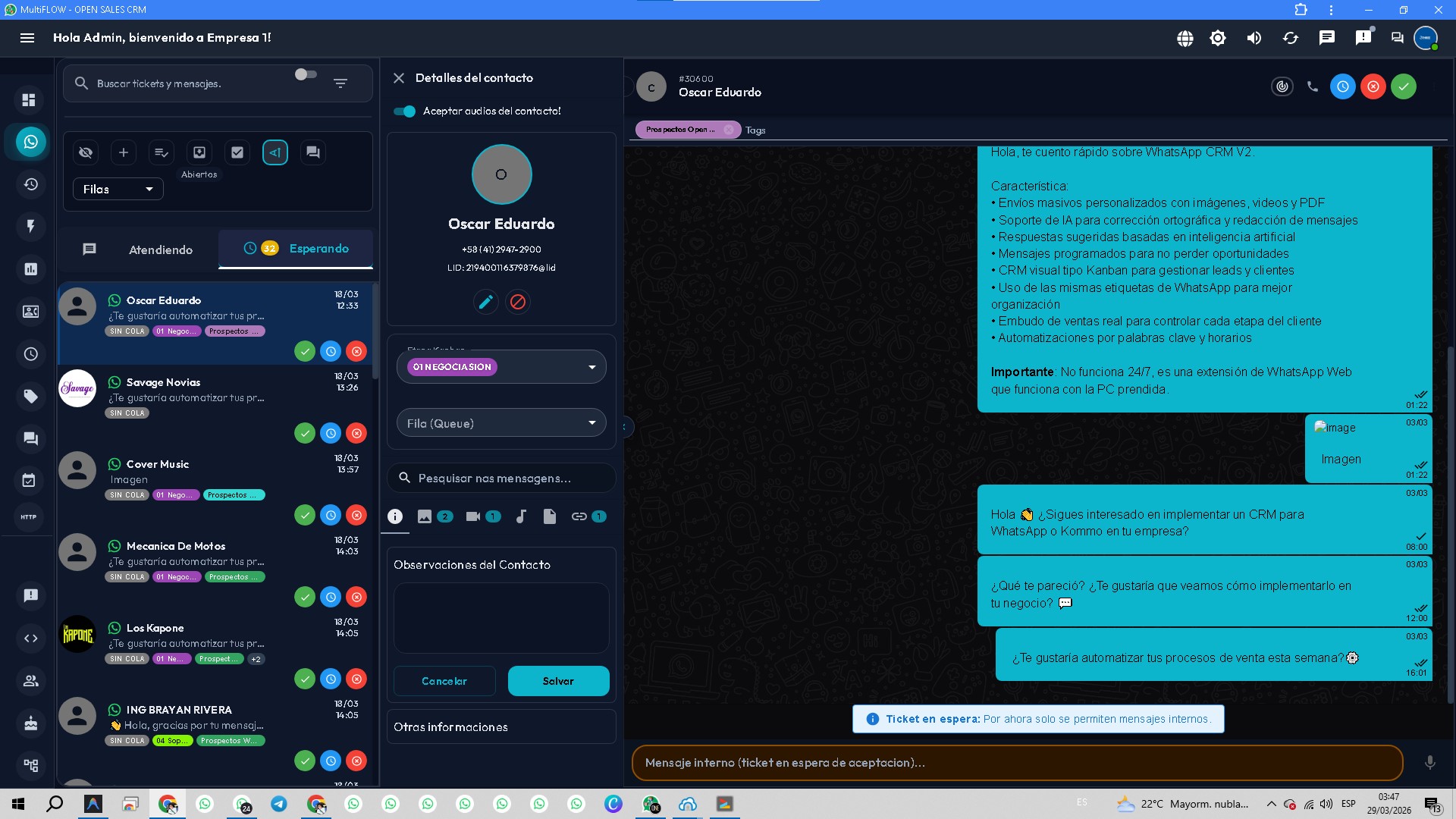This screenshot has height=819, width=1456.
Task: Click the refresh sync icon in top bar
Action: click(x=1291, y=38)
